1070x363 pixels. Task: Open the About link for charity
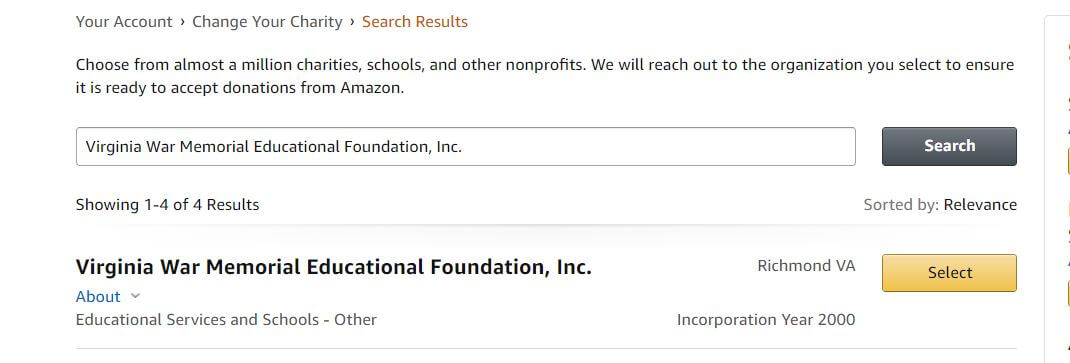tap(98, 296)
